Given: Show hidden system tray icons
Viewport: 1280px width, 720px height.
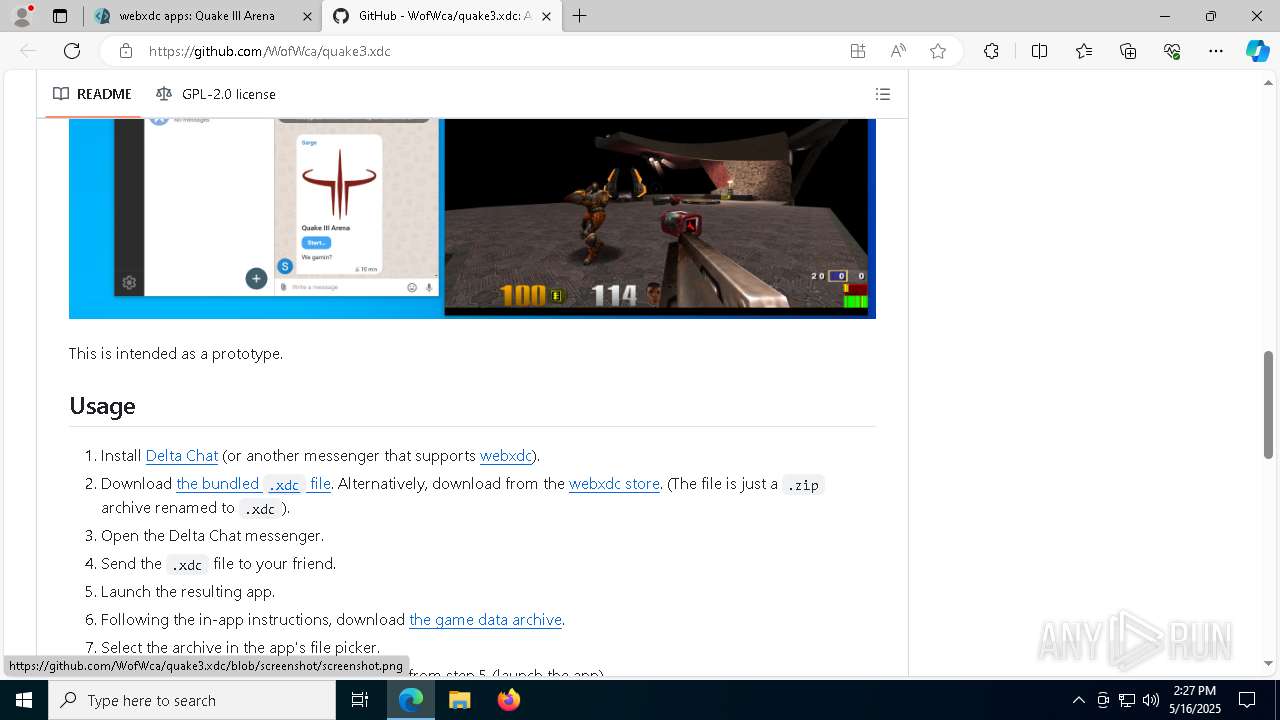Looking at the screenshot, I should tap(1078, 700).
